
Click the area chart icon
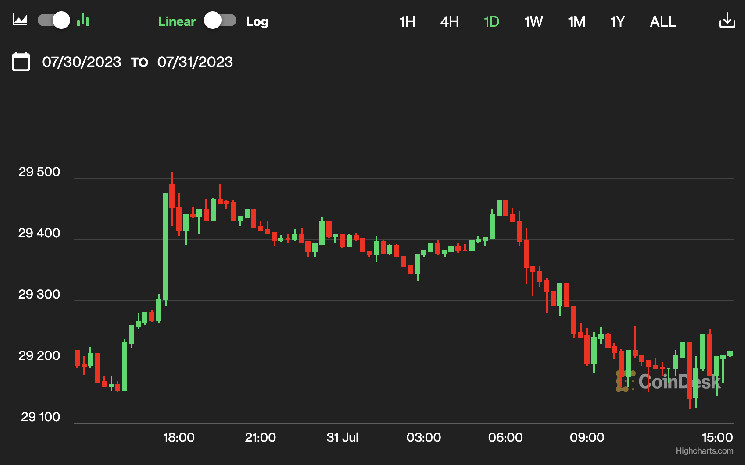point(21,20)
